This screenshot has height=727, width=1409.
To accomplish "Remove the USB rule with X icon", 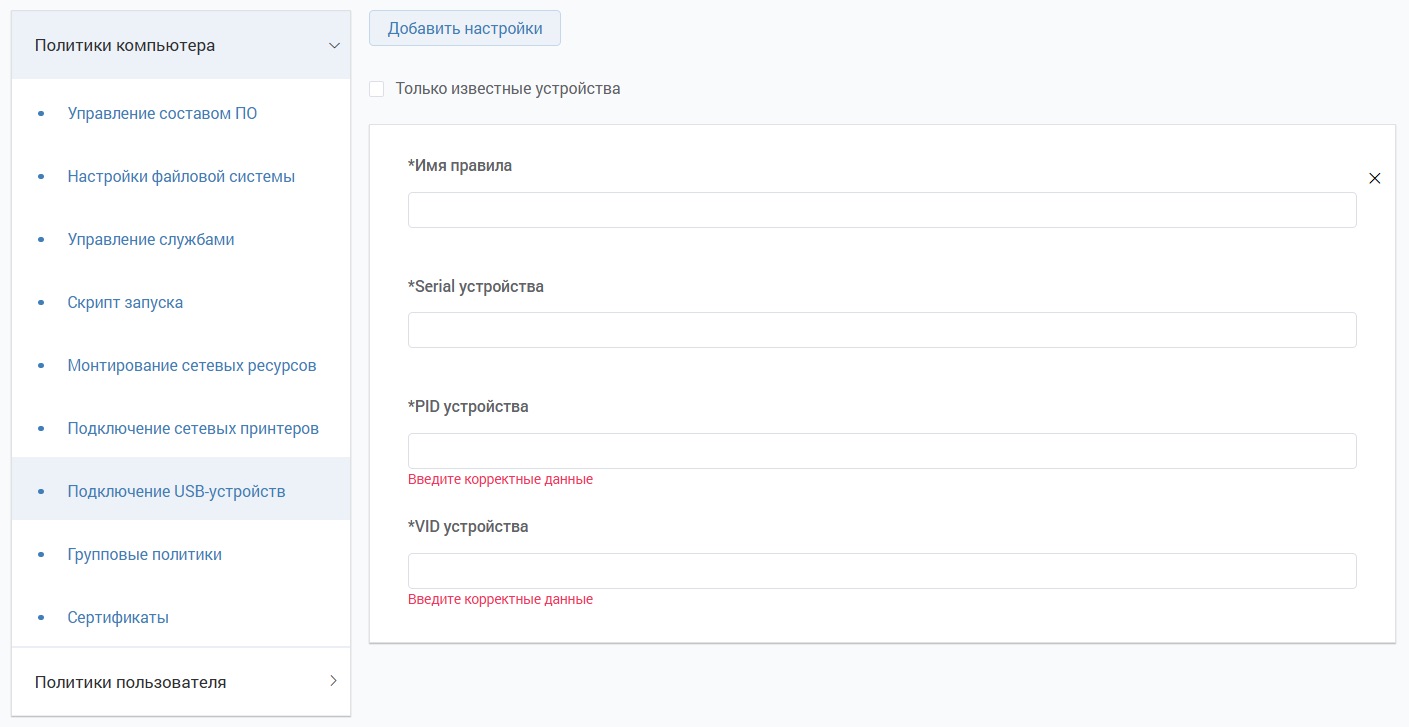I will (x=1374, y=179).
